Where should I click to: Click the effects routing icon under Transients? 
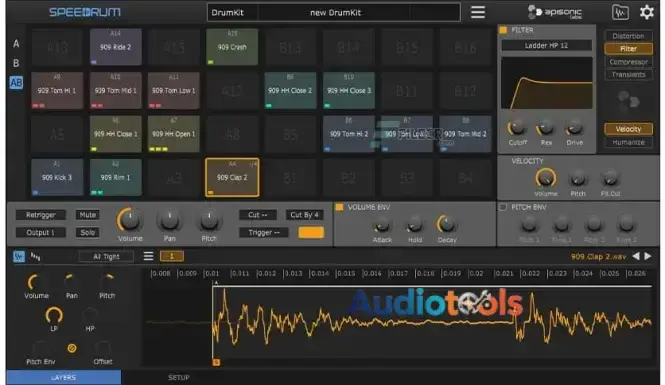628,101
